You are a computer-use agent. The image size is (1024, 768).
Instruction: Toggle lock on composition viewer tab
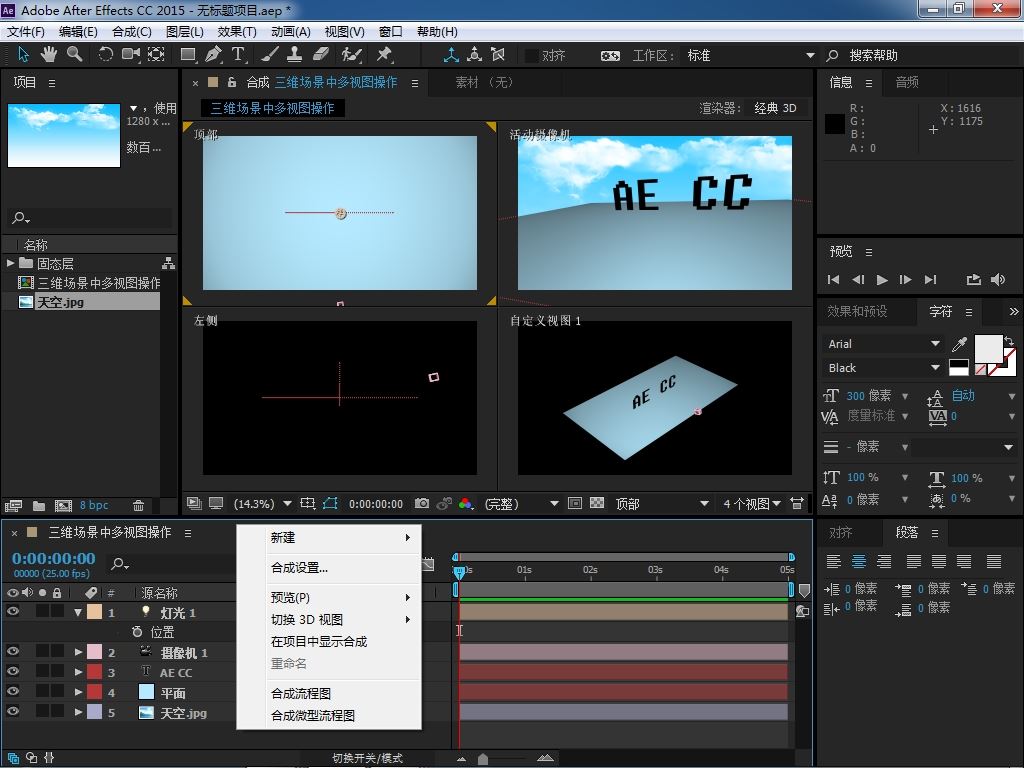pos(232,82)
